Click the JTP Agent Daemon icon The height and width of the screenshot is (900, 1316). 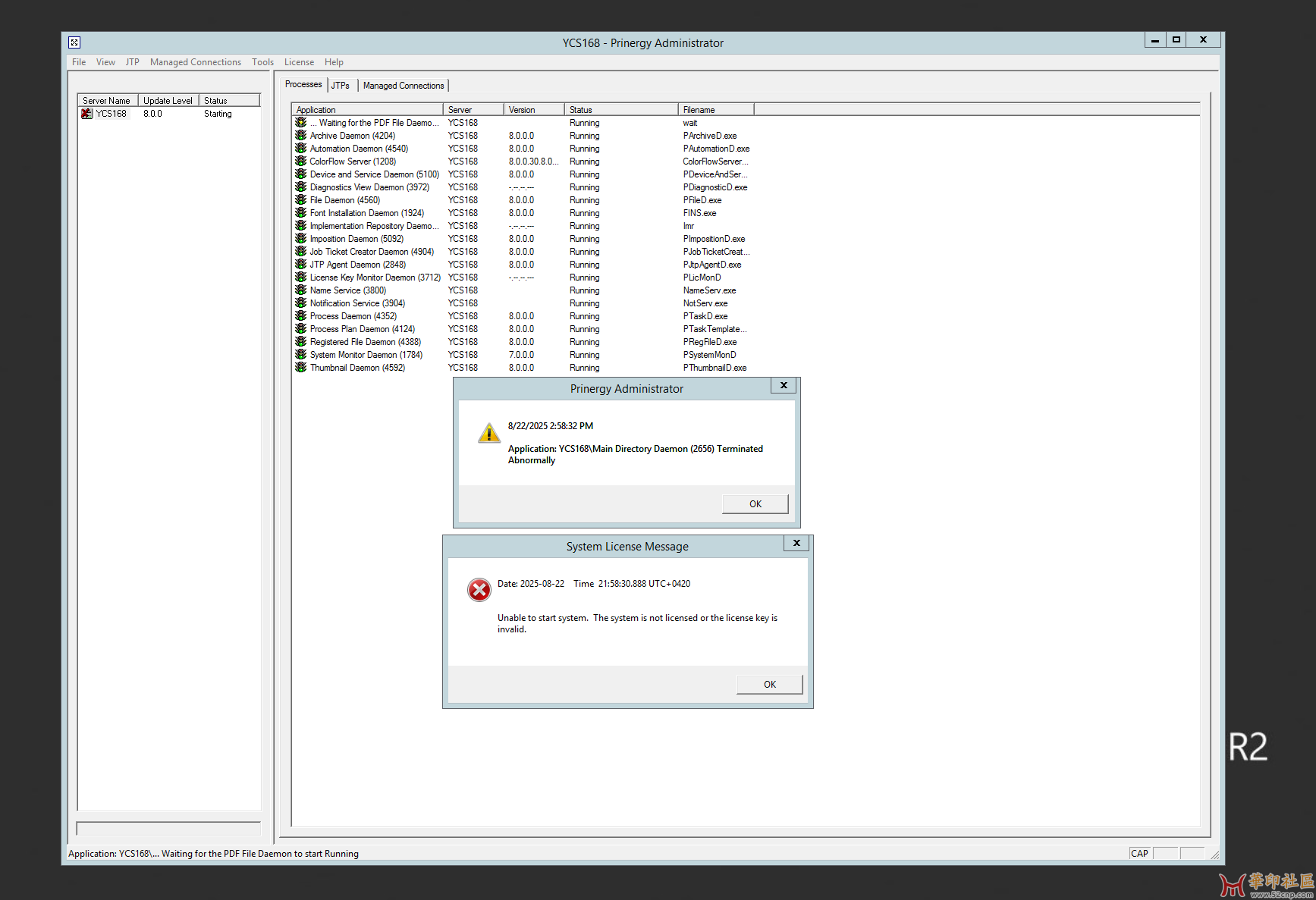pos(301,265)
